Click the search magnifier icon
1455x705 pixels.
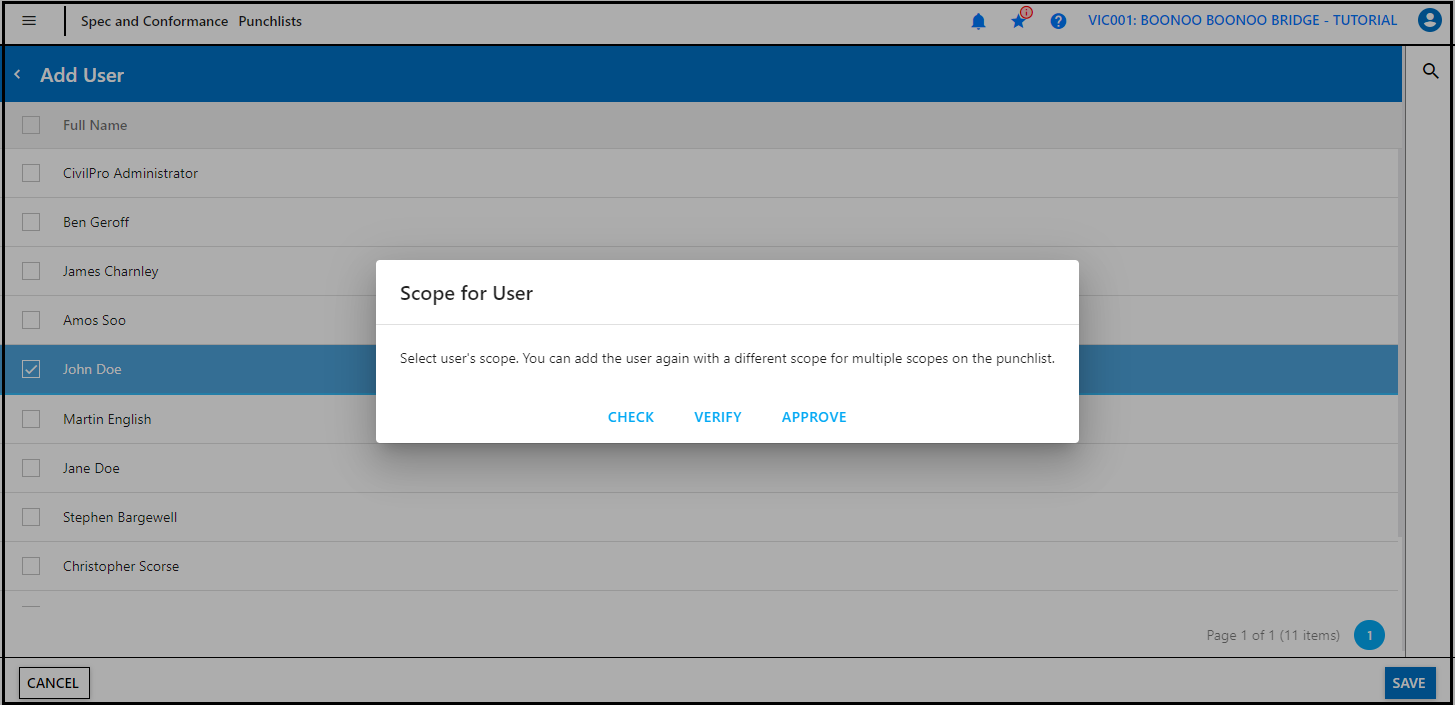pyautogui.click(x=1431, y=71)
